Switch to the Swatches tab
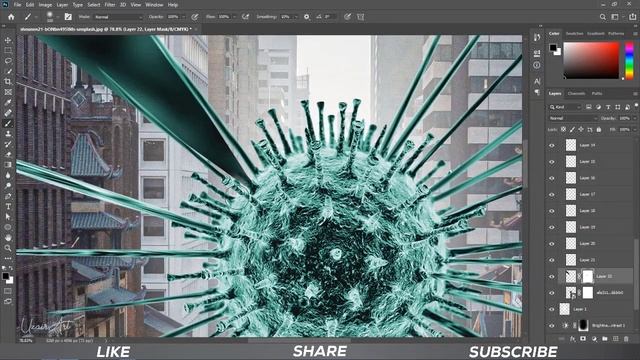 pyautogui.click(x=574, y=33)
